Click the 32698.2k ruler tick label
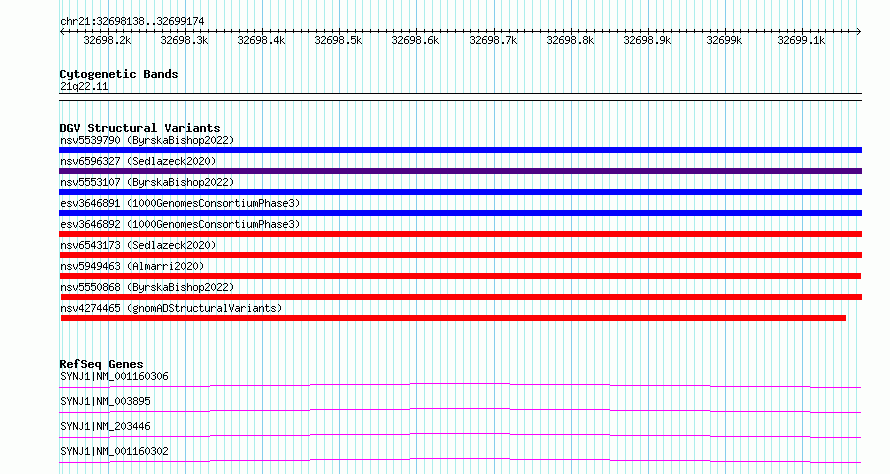Image resolution: width=890 pixels, height=474 pixels. [107, 40]
